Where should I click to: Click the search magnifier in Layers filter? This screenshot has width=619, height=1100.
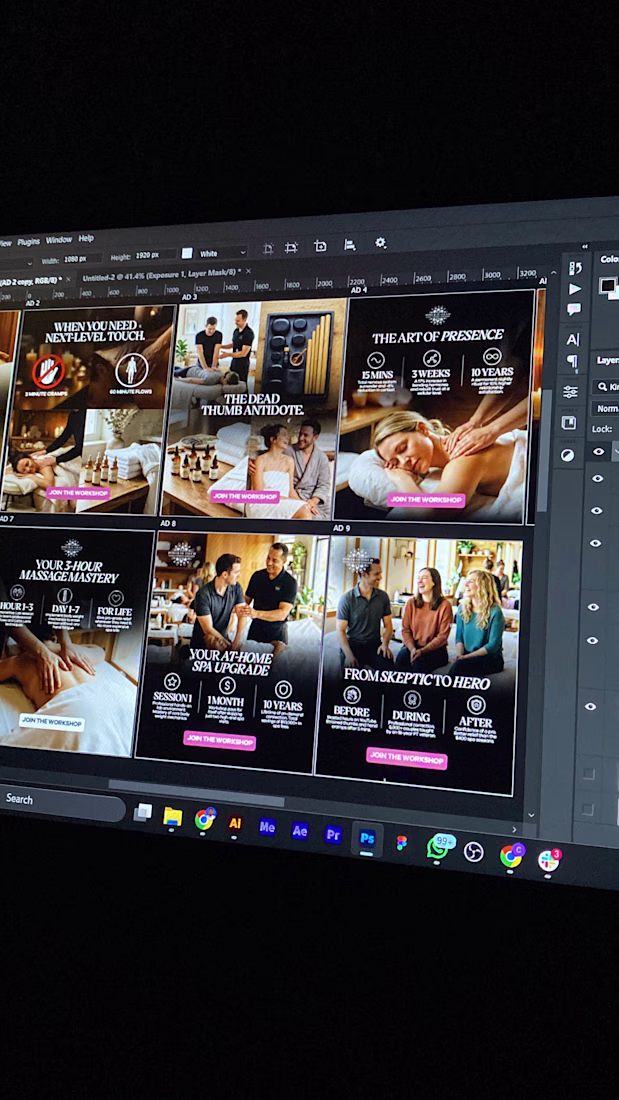[x=603, y=387]
